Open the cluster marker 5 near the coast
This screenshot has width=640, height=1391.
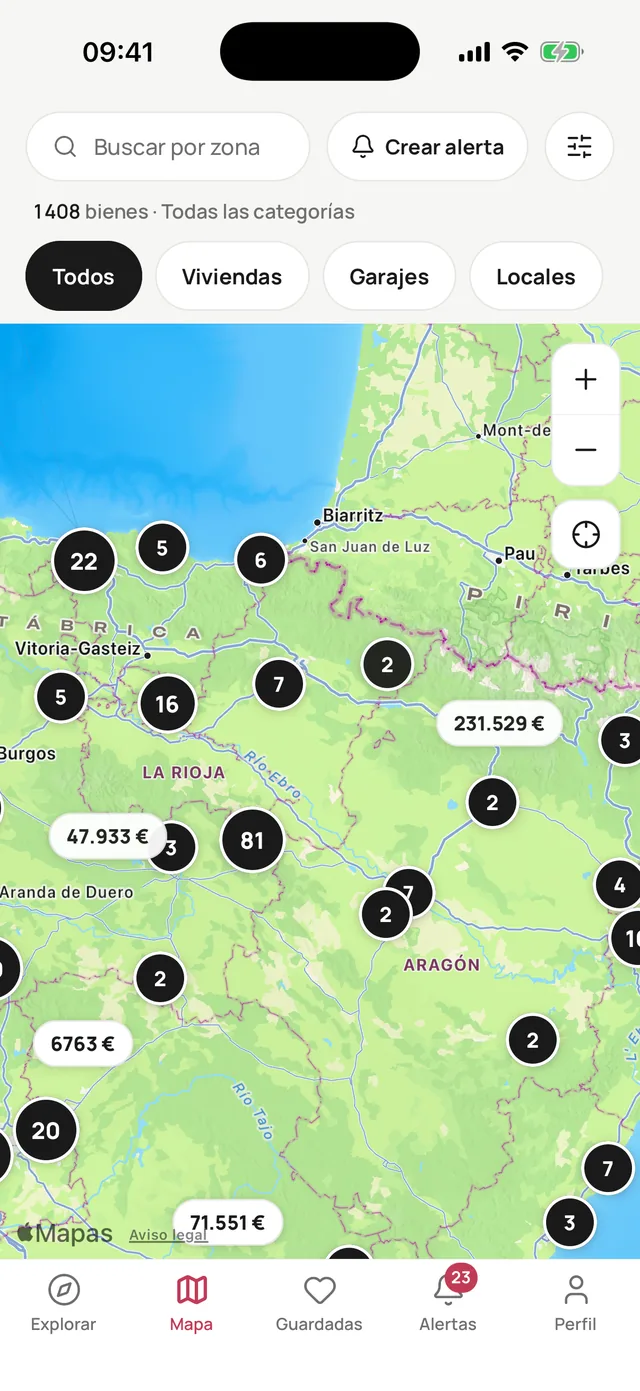click(162, 548)
